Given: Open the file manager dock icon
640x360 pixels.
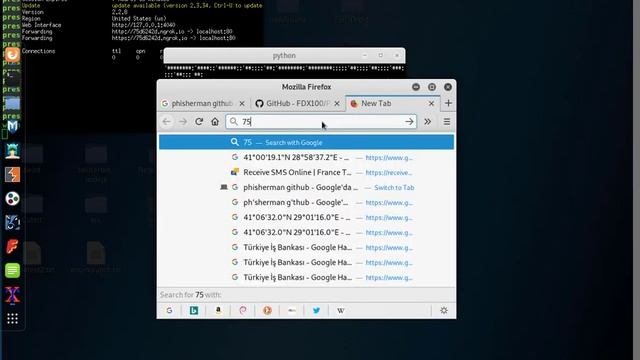Looking at the screenshot, I should click(x=12, y=103).
